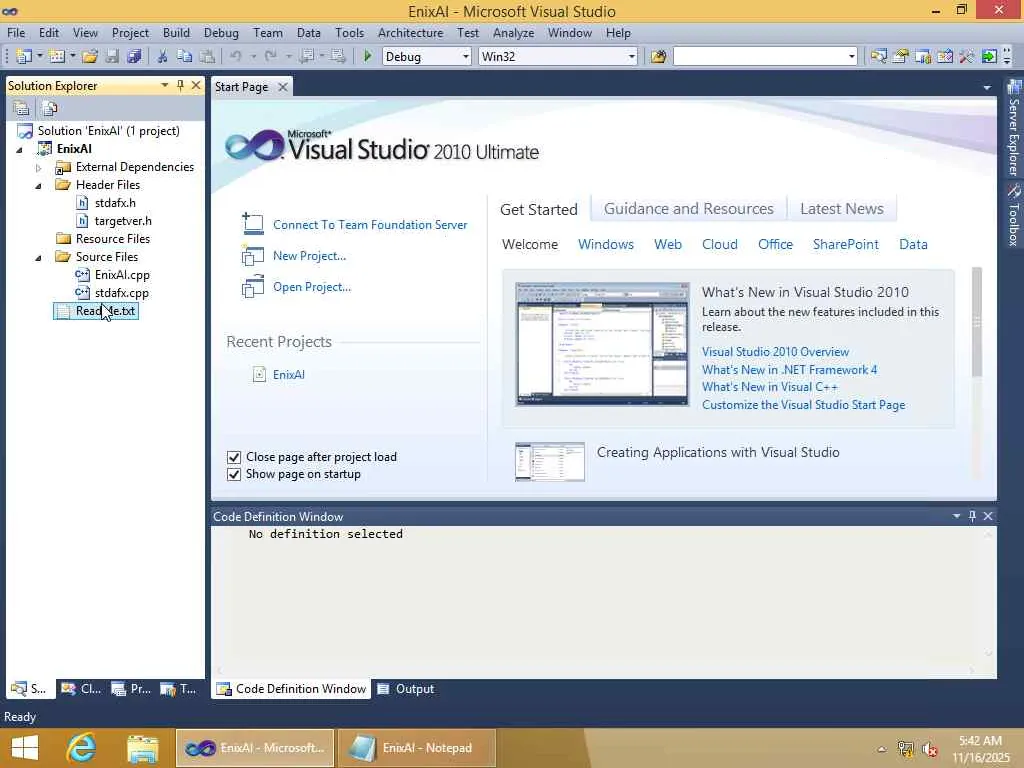
Task: Open Team Explorer via toolbar icon
Action: click(923, 57)
